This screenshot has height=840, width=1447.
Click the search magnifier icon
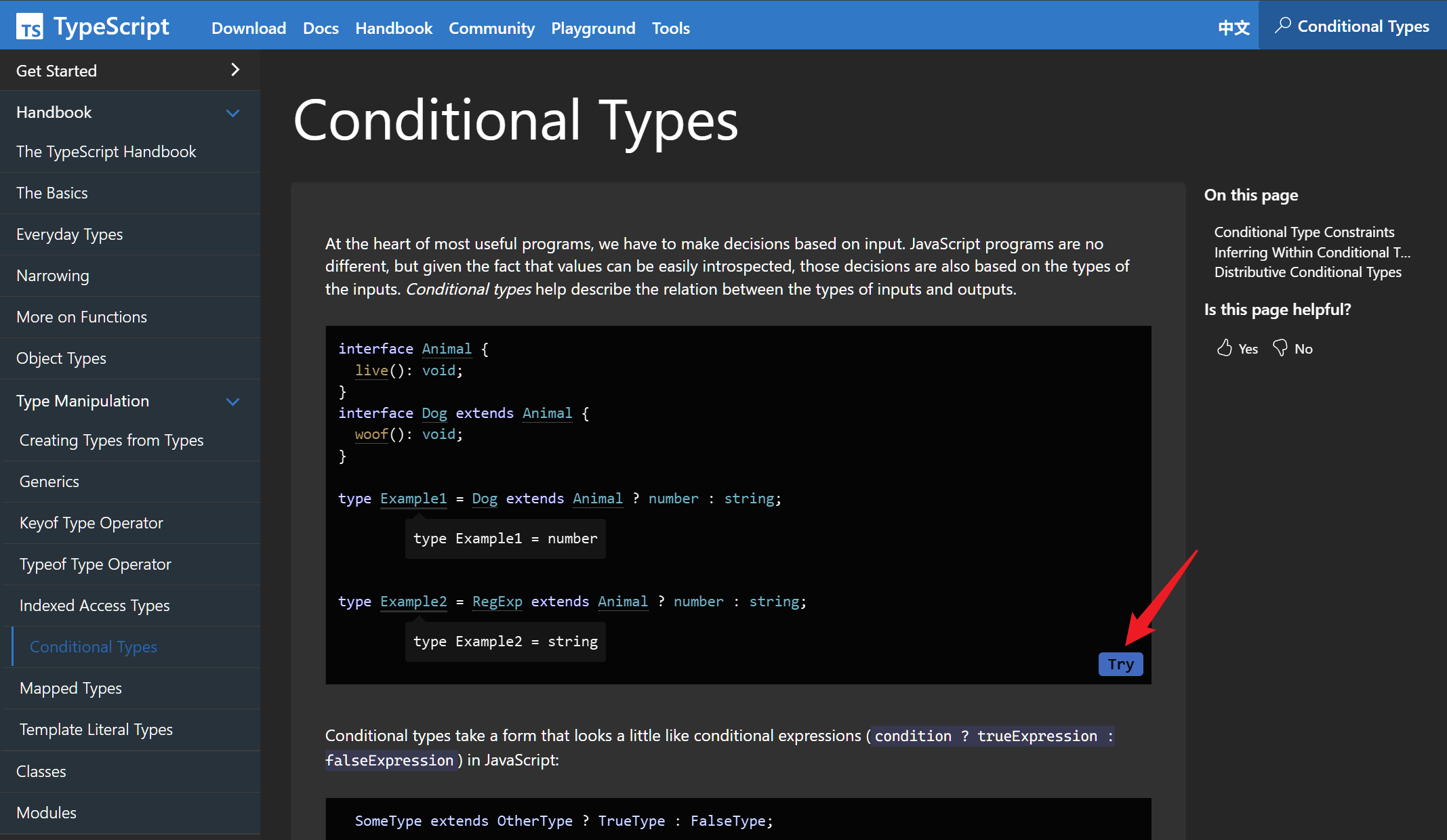click(x=1282, y=26)
